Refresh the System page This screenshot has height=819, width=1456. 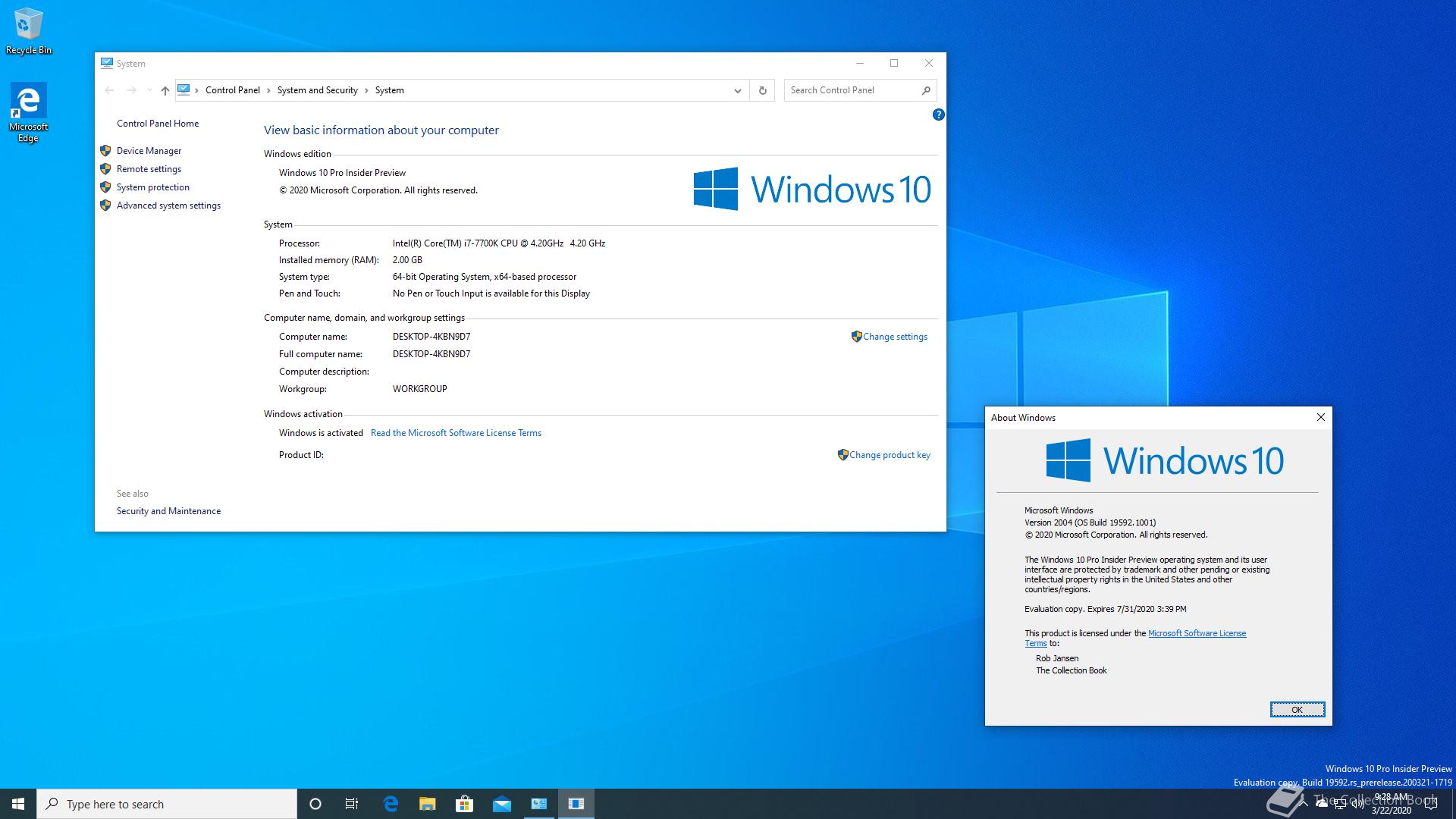pyautogui.click(x=762, y=90)
